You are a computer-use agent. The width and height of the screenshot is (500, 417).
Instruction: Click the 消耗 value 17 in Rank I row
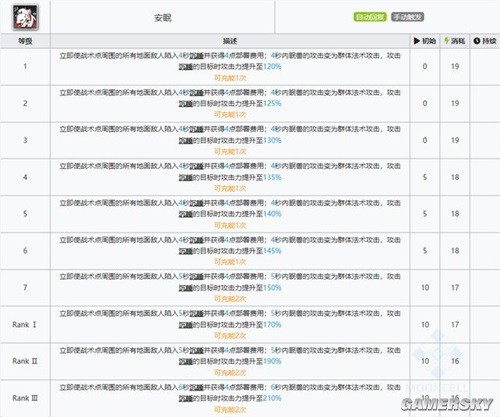click(x=455, y=324)
